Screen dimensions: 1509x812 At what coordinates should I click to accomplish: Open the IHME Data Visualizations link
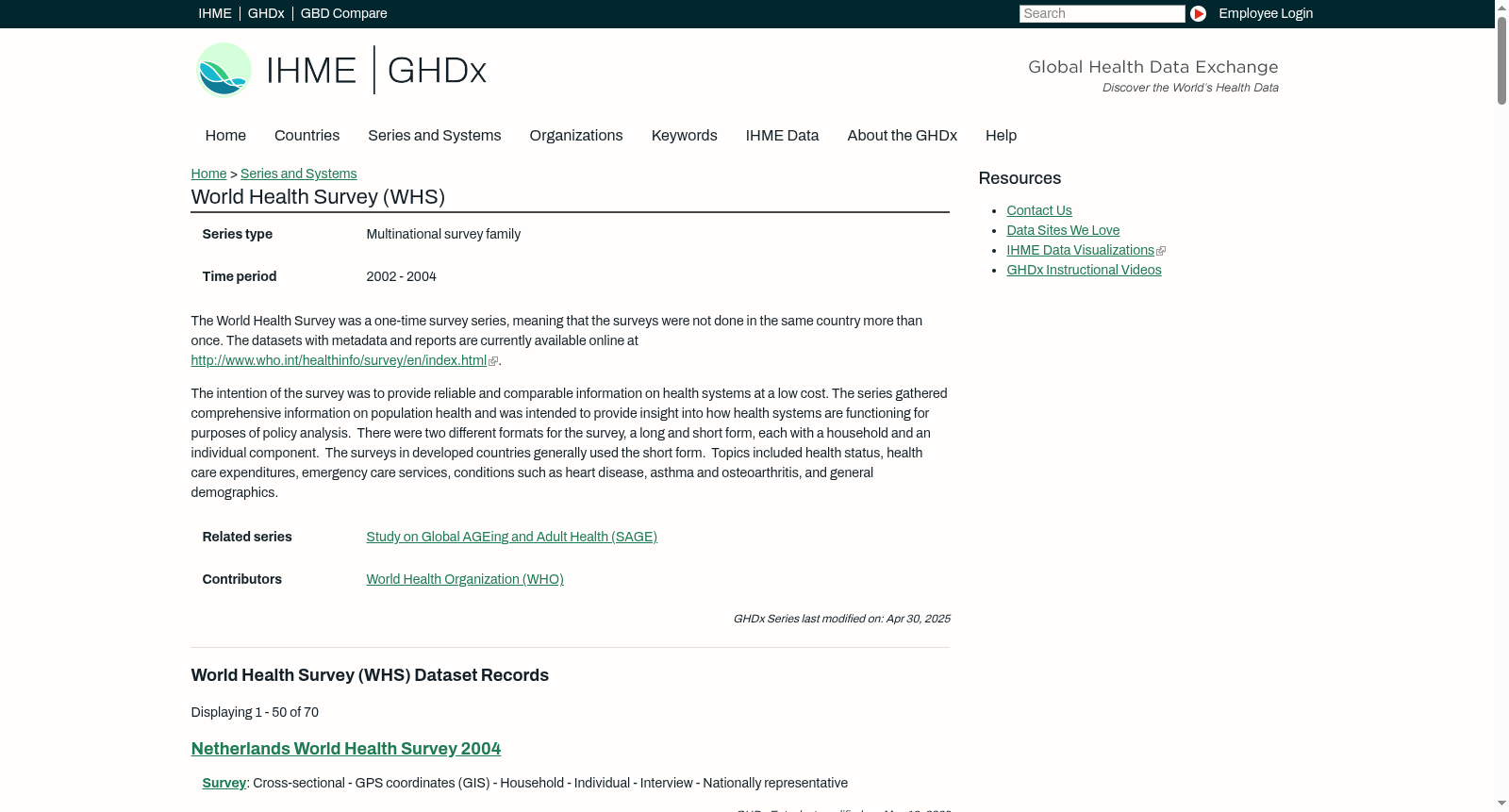1080,250
